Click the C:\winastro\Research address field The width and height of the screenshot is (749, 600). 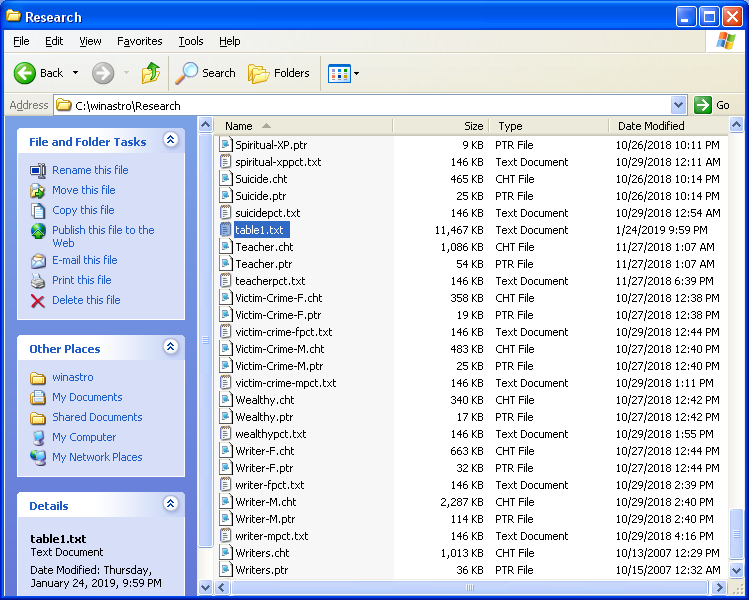(363, 105)
